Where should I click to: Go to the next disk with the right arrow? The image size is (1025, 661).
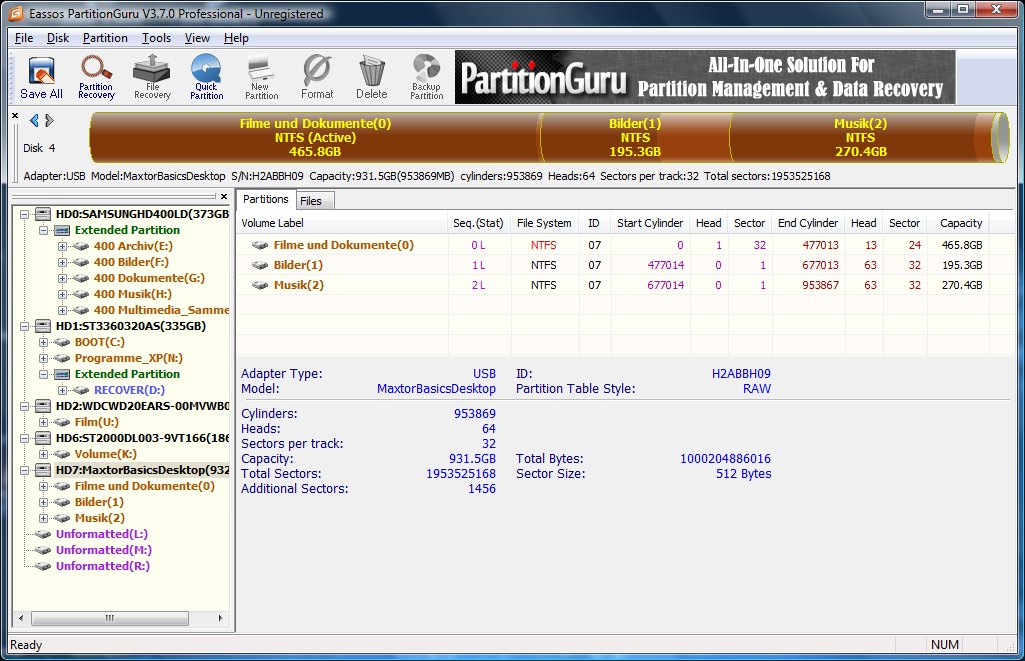pyautogui.click(x=49, y=120)
